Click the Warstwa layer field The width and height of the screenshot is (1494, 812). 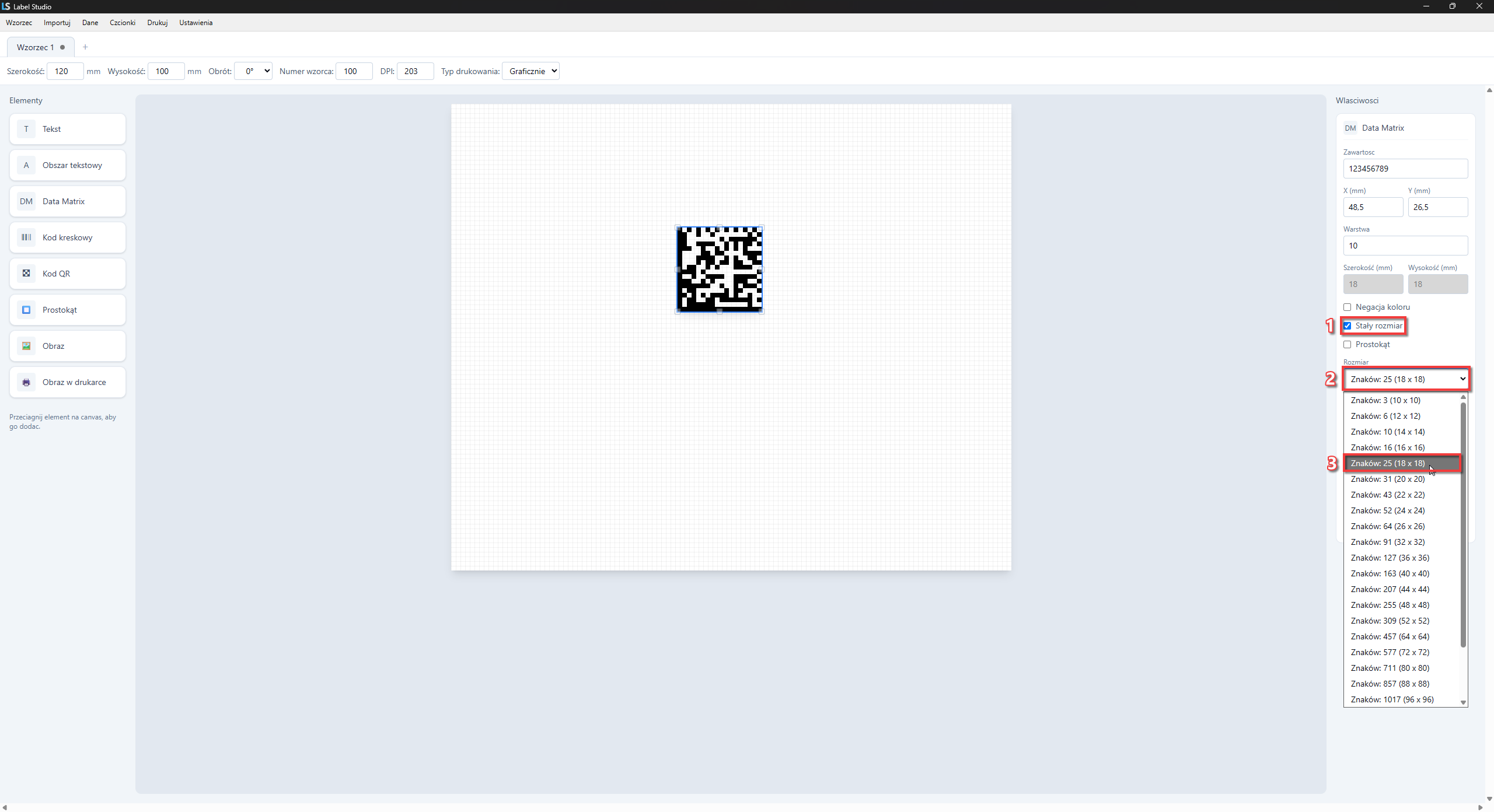[1405, 246]
